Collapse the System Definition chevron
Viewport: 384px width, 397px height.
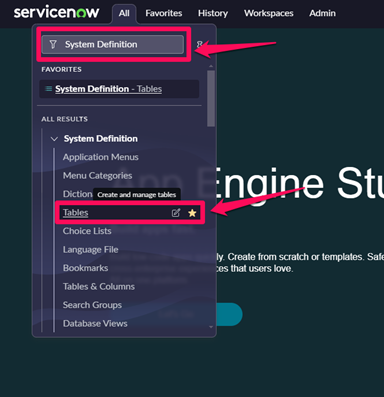point(54,139)
